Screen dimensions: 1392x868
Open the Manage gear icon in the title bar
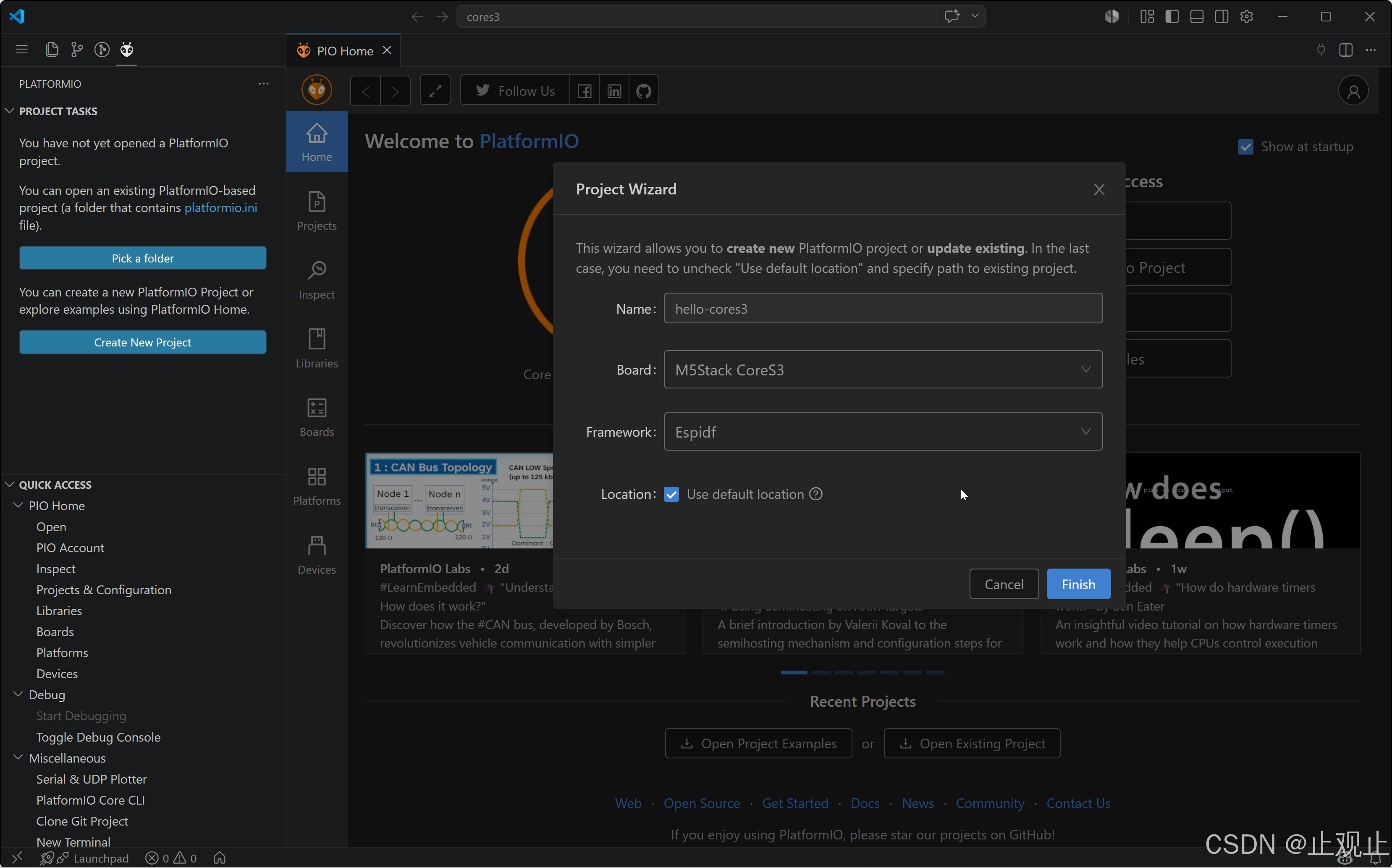coord(1246,17)
